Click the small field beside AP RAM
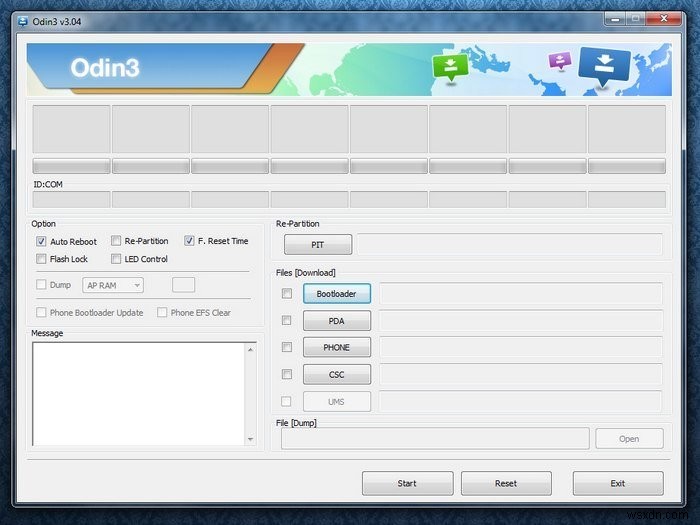Viewport: 700px width, 525px height. [x=183, y=285]
